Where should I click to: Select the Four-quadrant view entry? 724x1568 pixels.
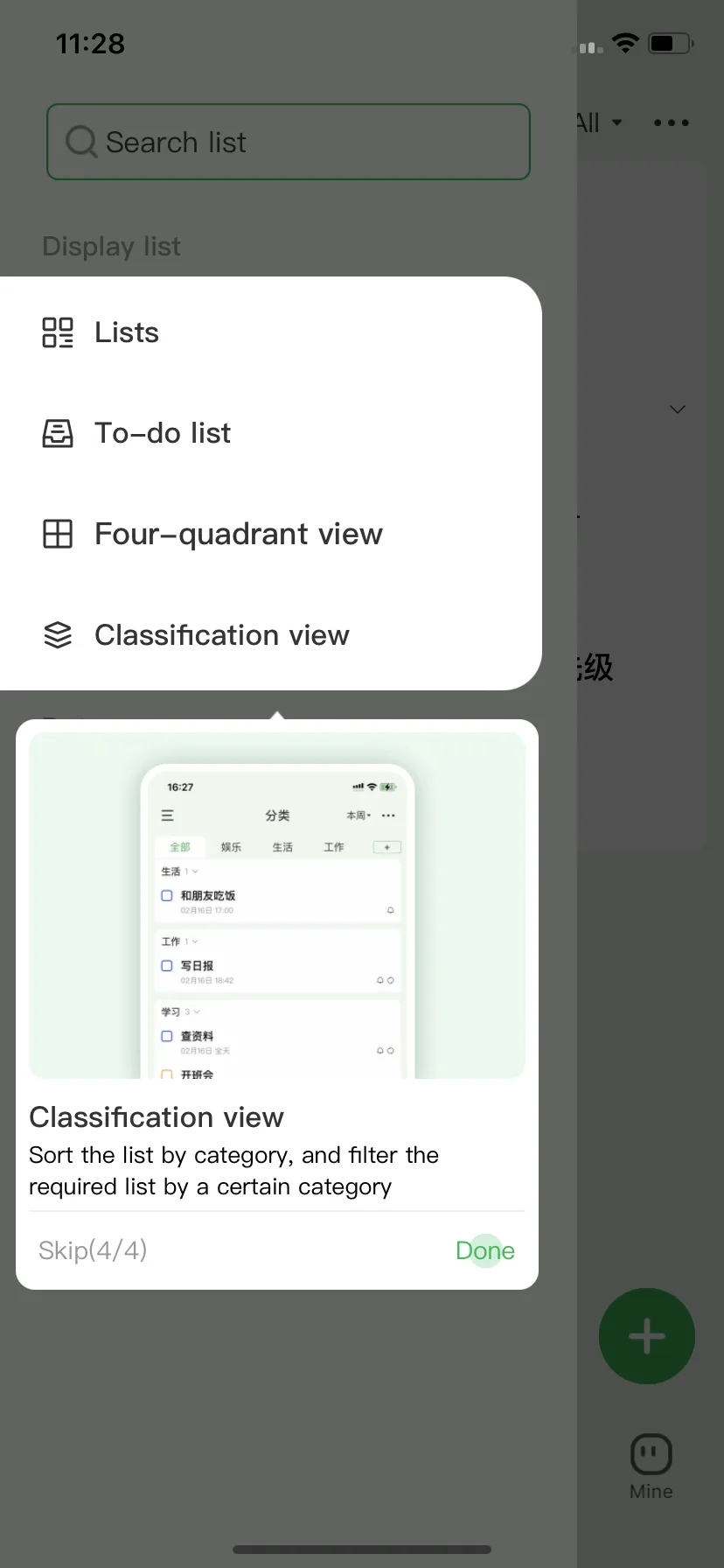pos(271,534)
